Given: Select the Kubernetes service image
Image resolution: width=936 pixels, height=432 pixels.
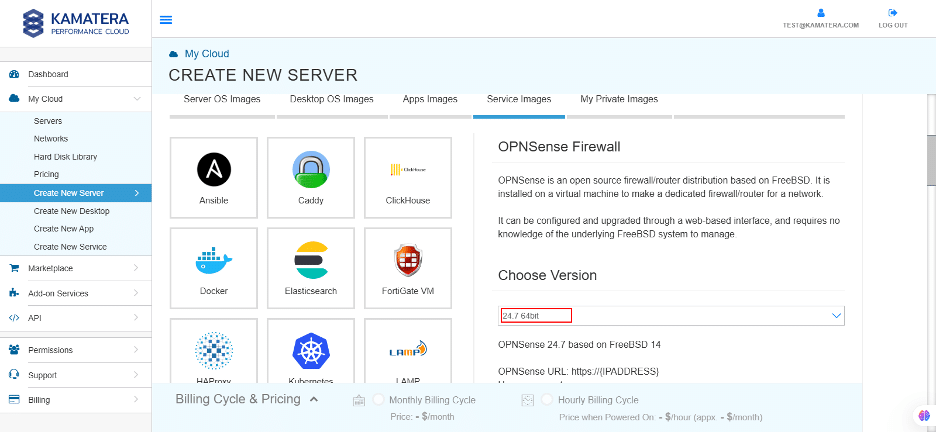Looking at the screenshot, I should click(311, 351).
